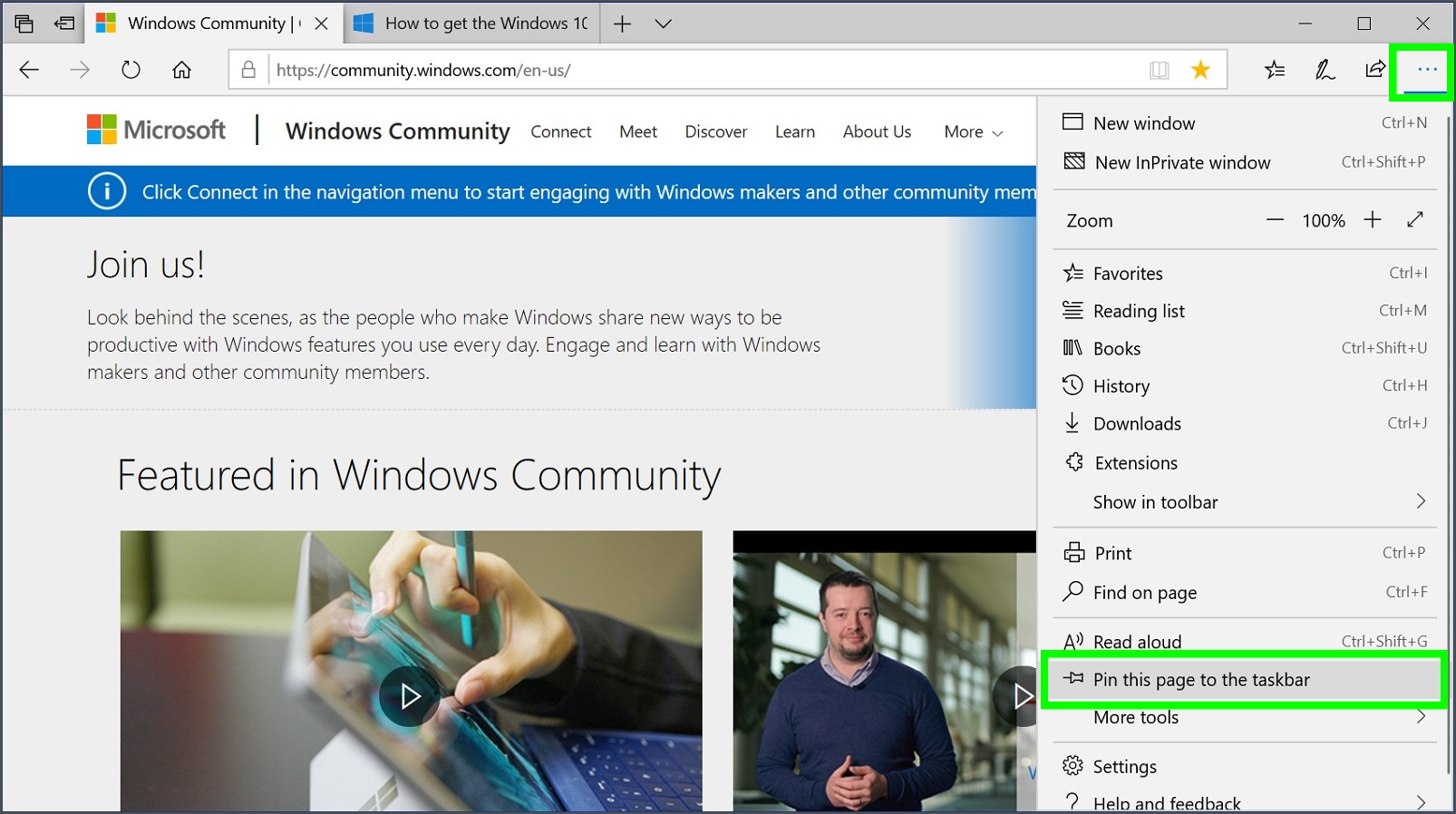The height and width of the screenshot is (814, 1456).
Task: Click the info icon in the blue banner
Action: [107, 191]
